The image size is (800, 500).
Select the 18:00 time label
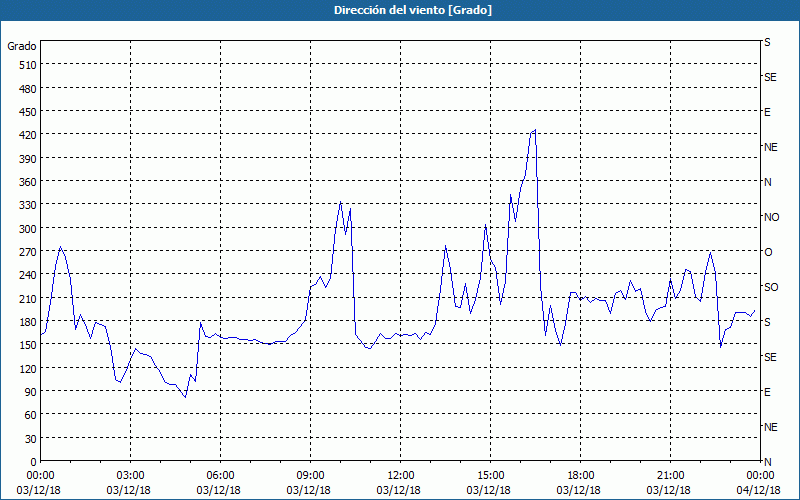click(x=580, y=476)
